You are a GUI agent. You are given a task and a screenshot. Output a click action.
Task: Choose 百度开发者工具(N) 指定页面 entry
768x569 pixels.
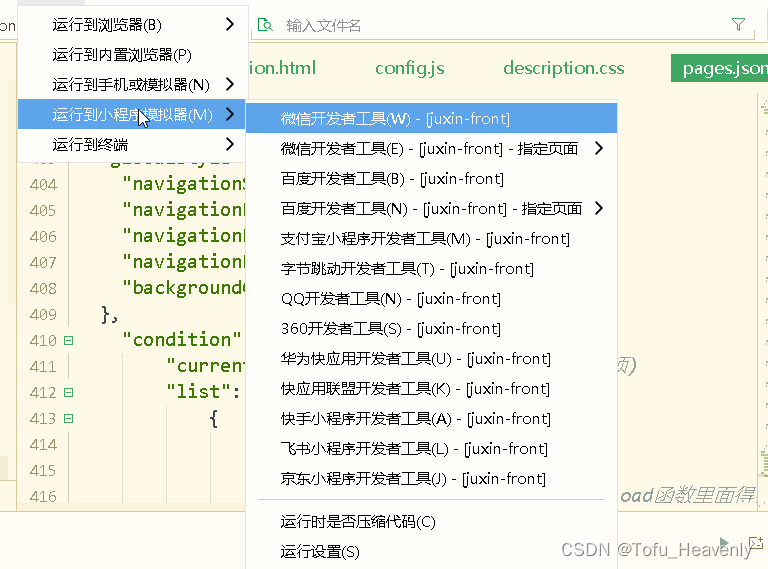click(x=431, y=209)
